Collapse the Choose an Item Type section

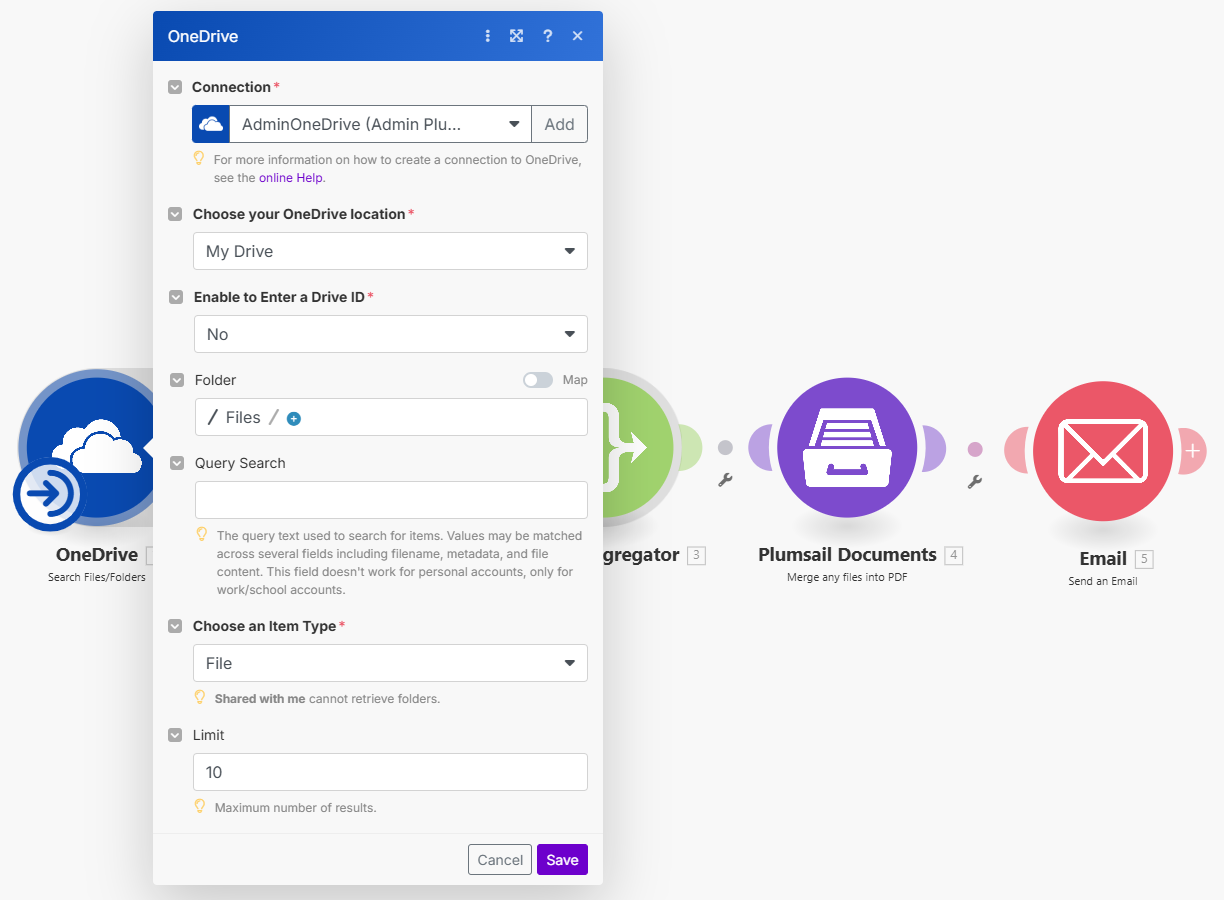click(175, 626)
